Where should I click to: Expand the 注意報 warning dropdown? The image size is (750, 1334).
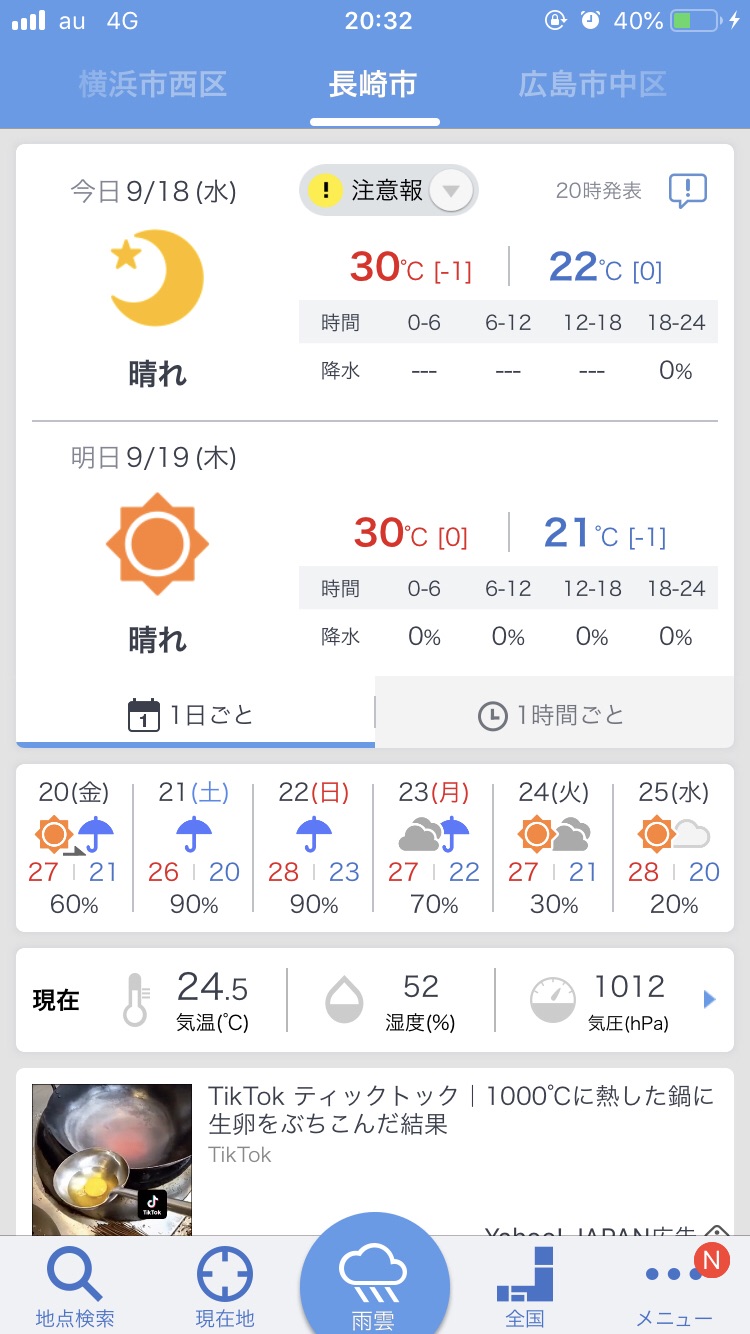point(450,190)
